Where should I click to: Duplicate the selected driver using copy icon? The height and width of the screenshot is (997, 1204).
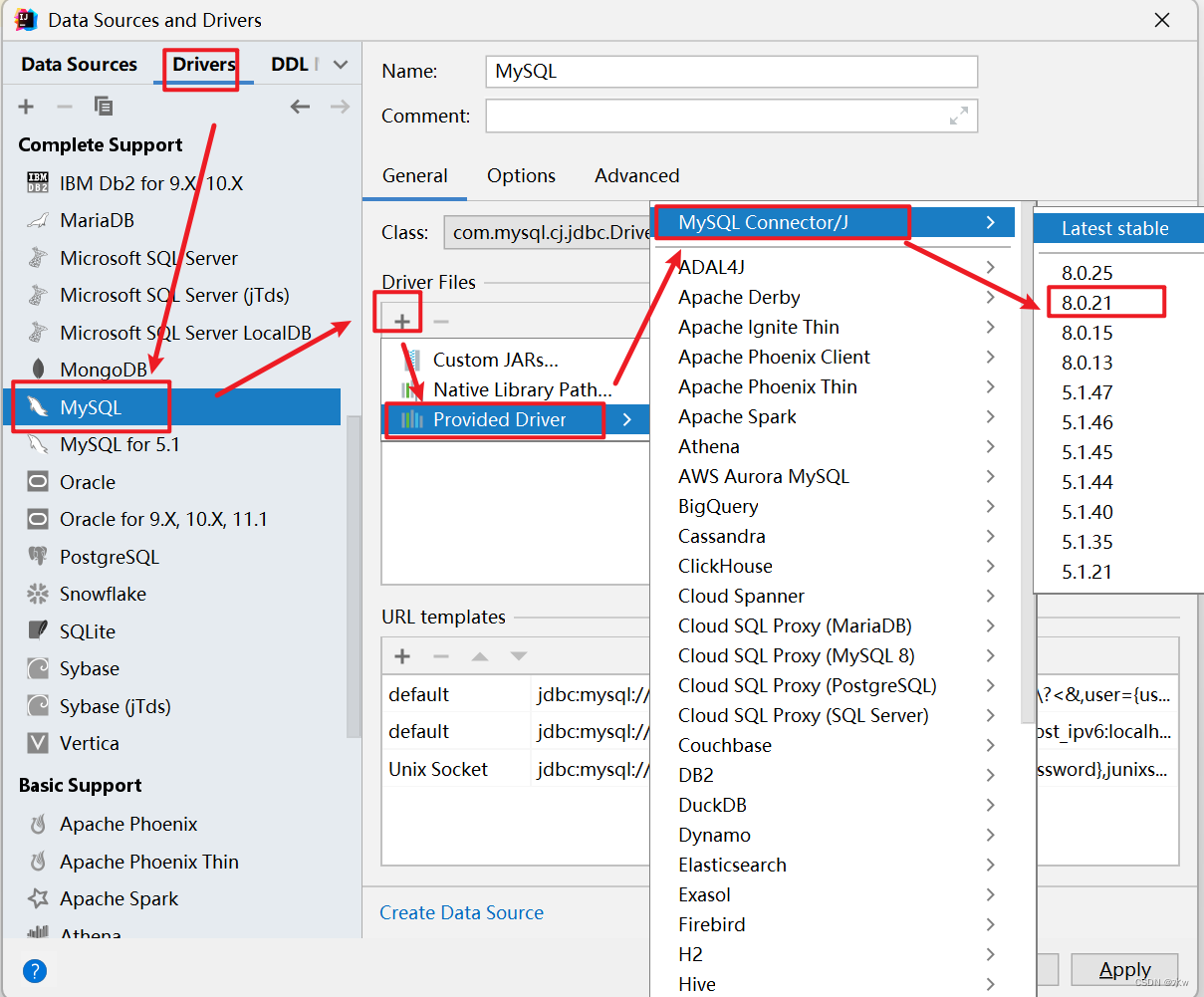pos(104,107)
